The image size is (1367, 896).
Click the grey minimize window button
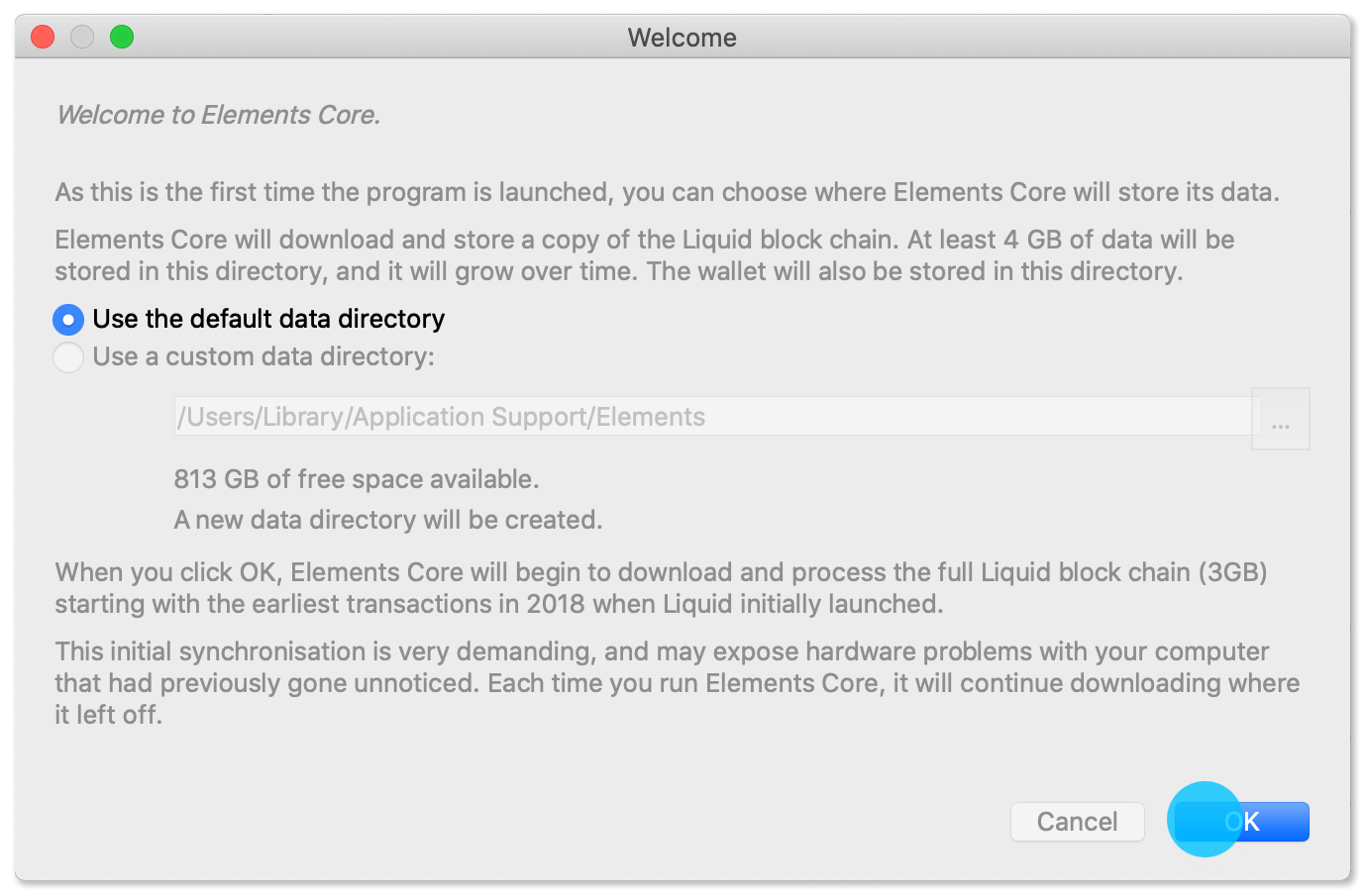pyautogui.click(x=82, y=38)
